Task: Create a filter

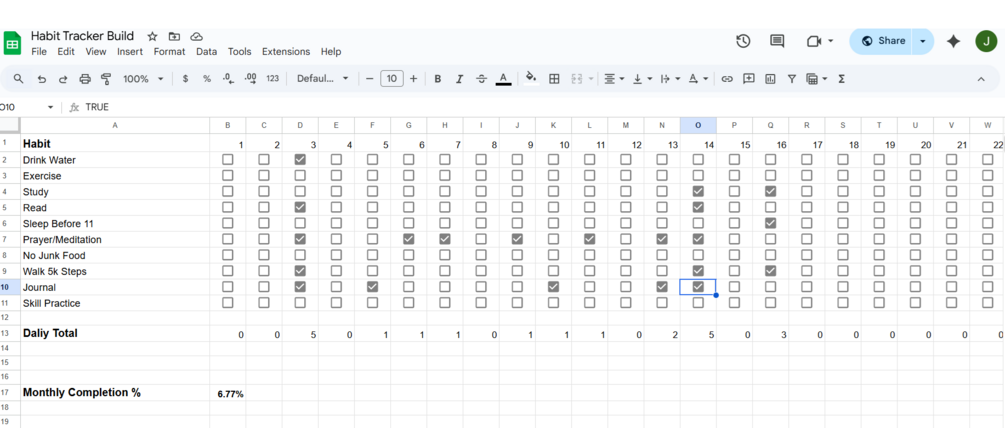Action: click(792, 79)
